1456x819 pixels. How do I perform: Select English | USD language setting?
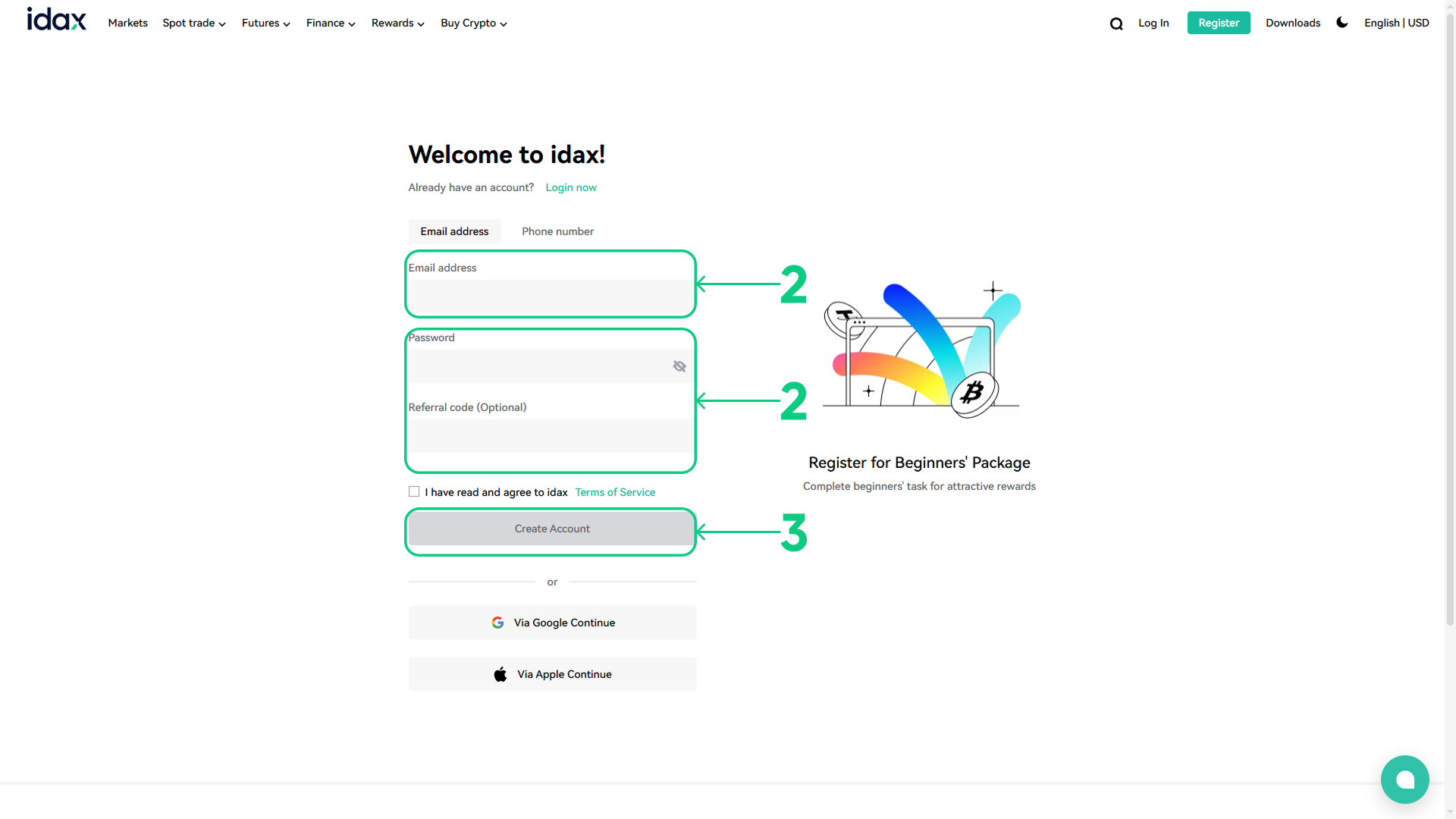pyautogui.click(x=1396, y=24)
